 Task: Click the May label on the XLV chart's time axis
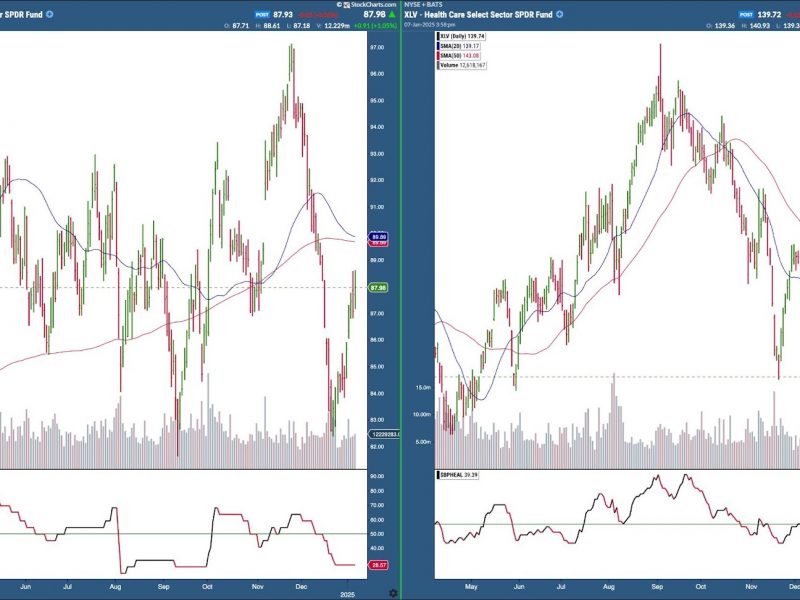coord(471,587)
